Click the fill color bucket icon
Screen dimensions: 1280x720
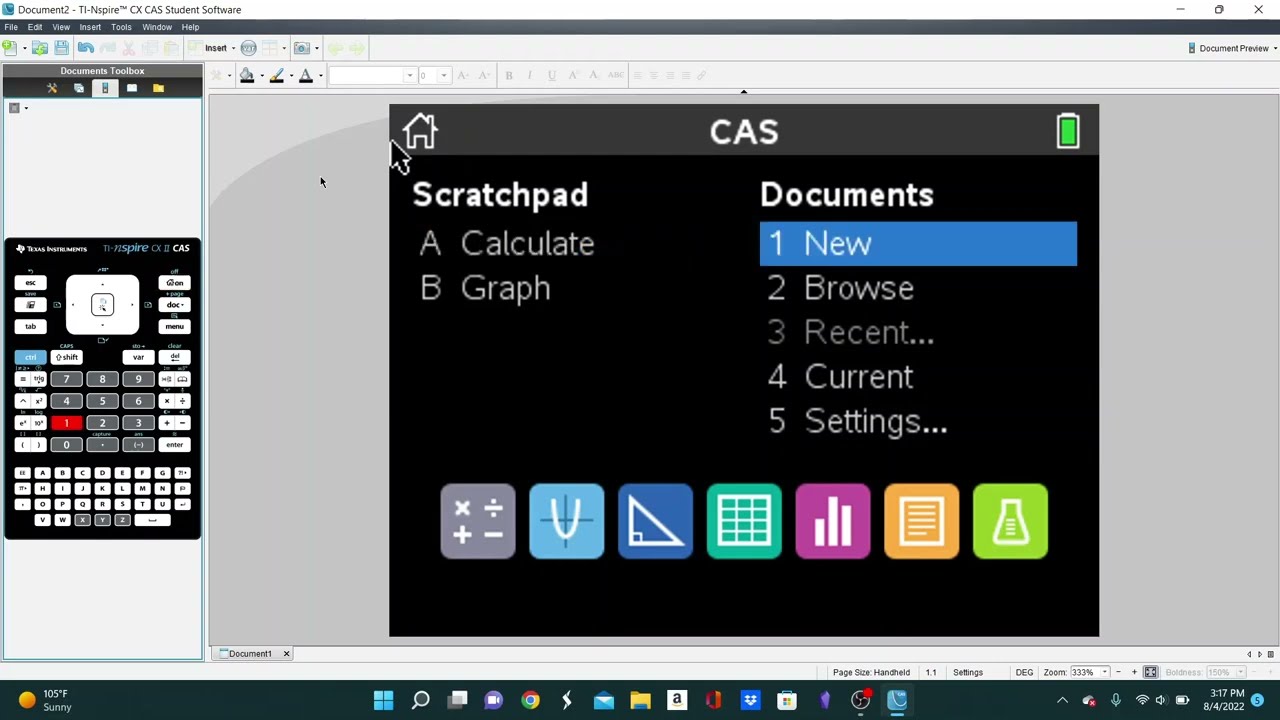click(x=247, y=75)
